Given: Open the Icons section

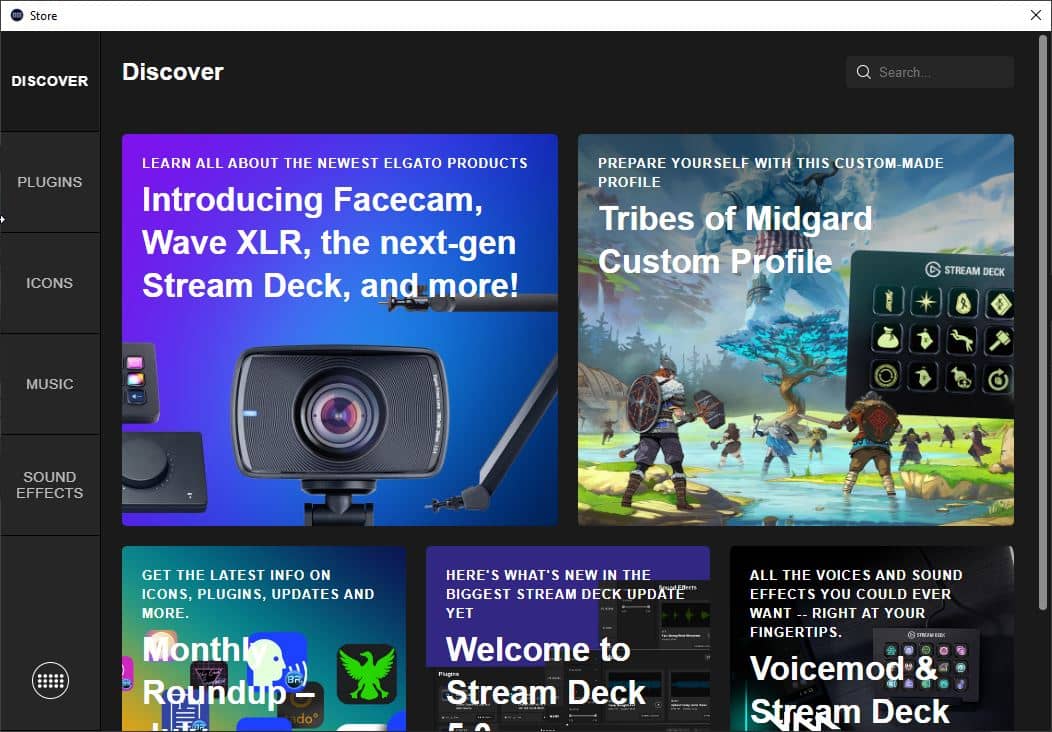Looking at the screenshot, I should click(50, 283).
